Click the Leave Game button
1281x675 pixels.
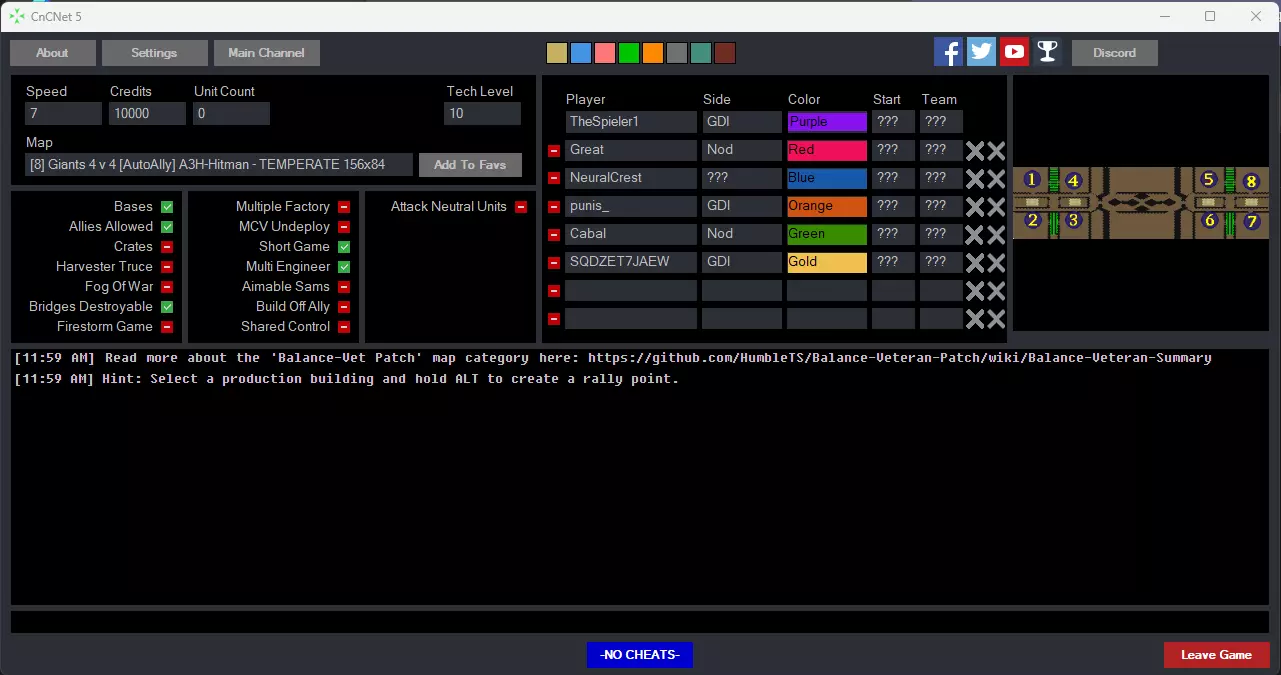click(1216, 655)
